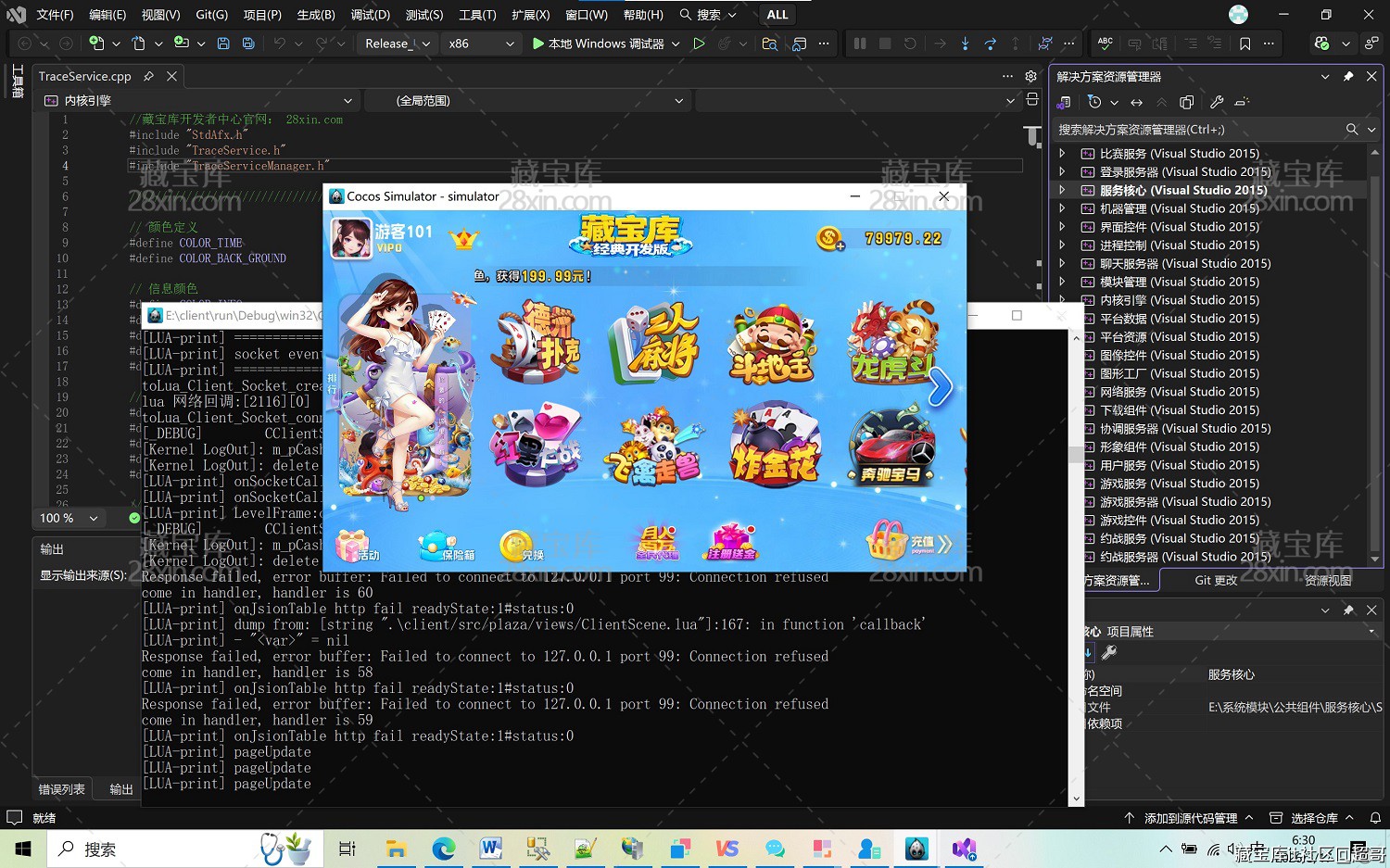Click the bookmark icon in toolbar
The image size is (1390, 868).
click(x=1245, y=44)
